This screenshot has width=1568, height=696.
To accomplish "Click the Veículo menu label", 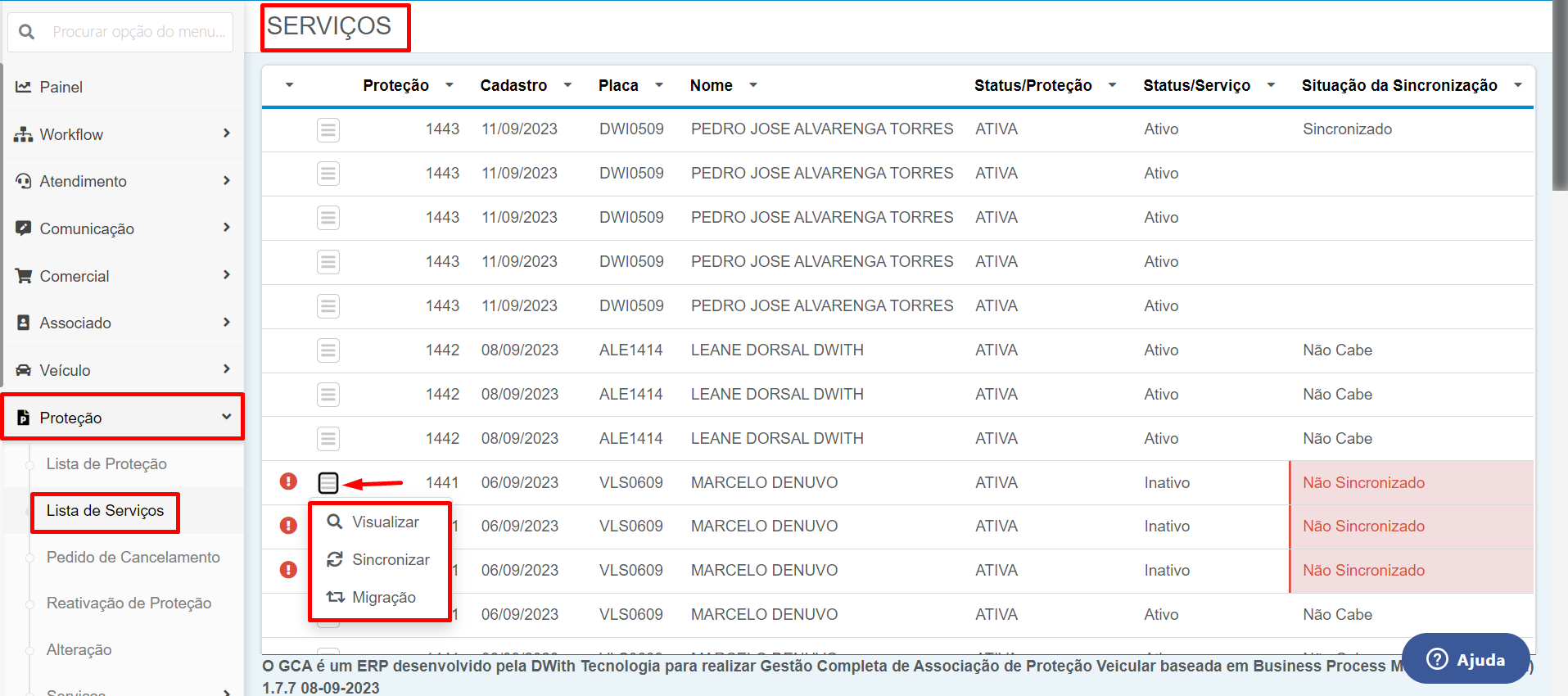I will point(66,370).
